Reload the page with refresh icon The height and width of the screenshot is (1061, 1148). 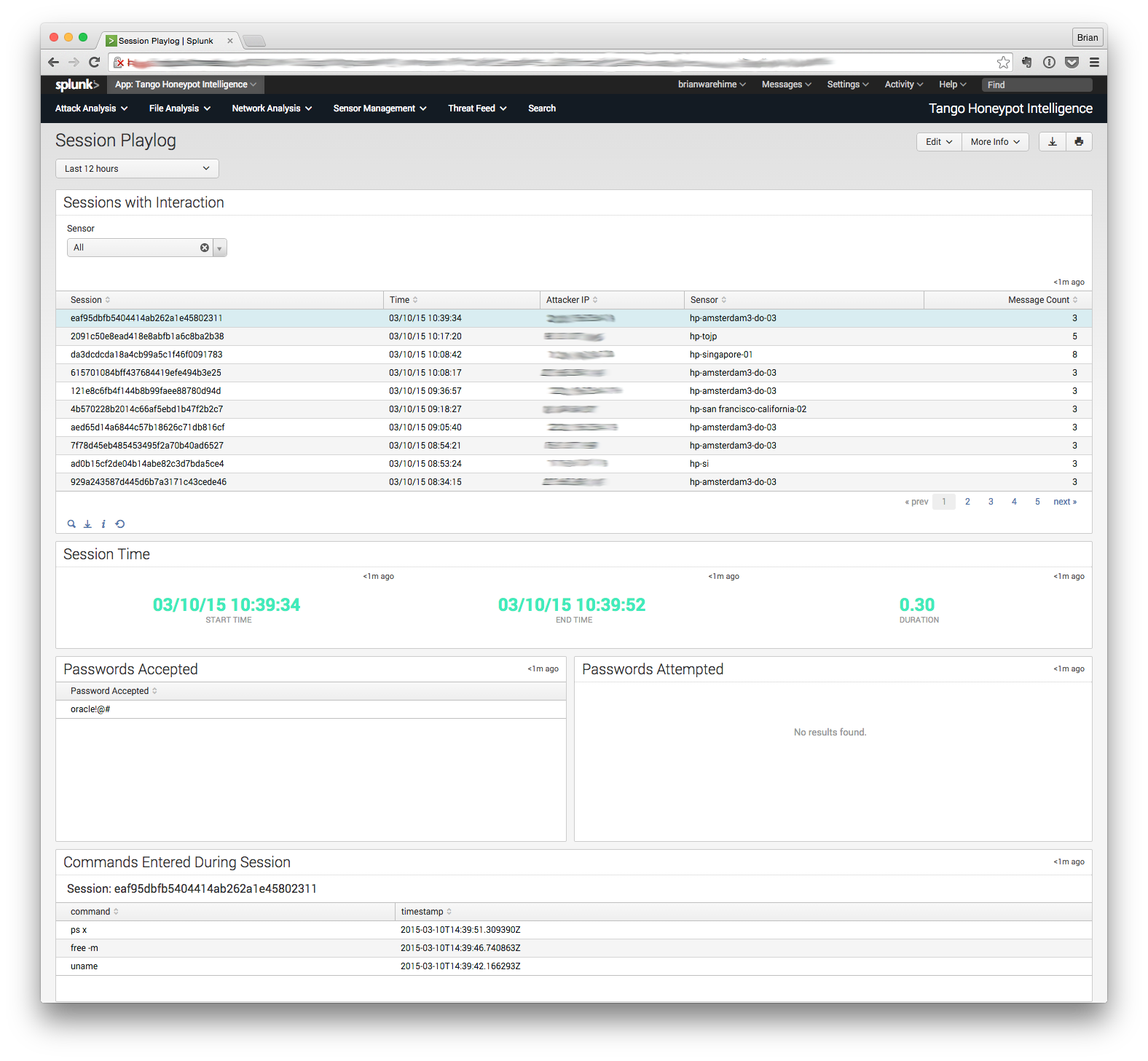[94, 63]
